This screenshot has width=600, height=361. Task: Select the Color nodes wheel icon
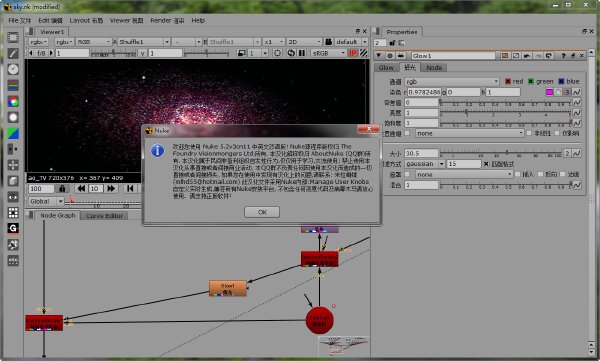pos(13,101)
